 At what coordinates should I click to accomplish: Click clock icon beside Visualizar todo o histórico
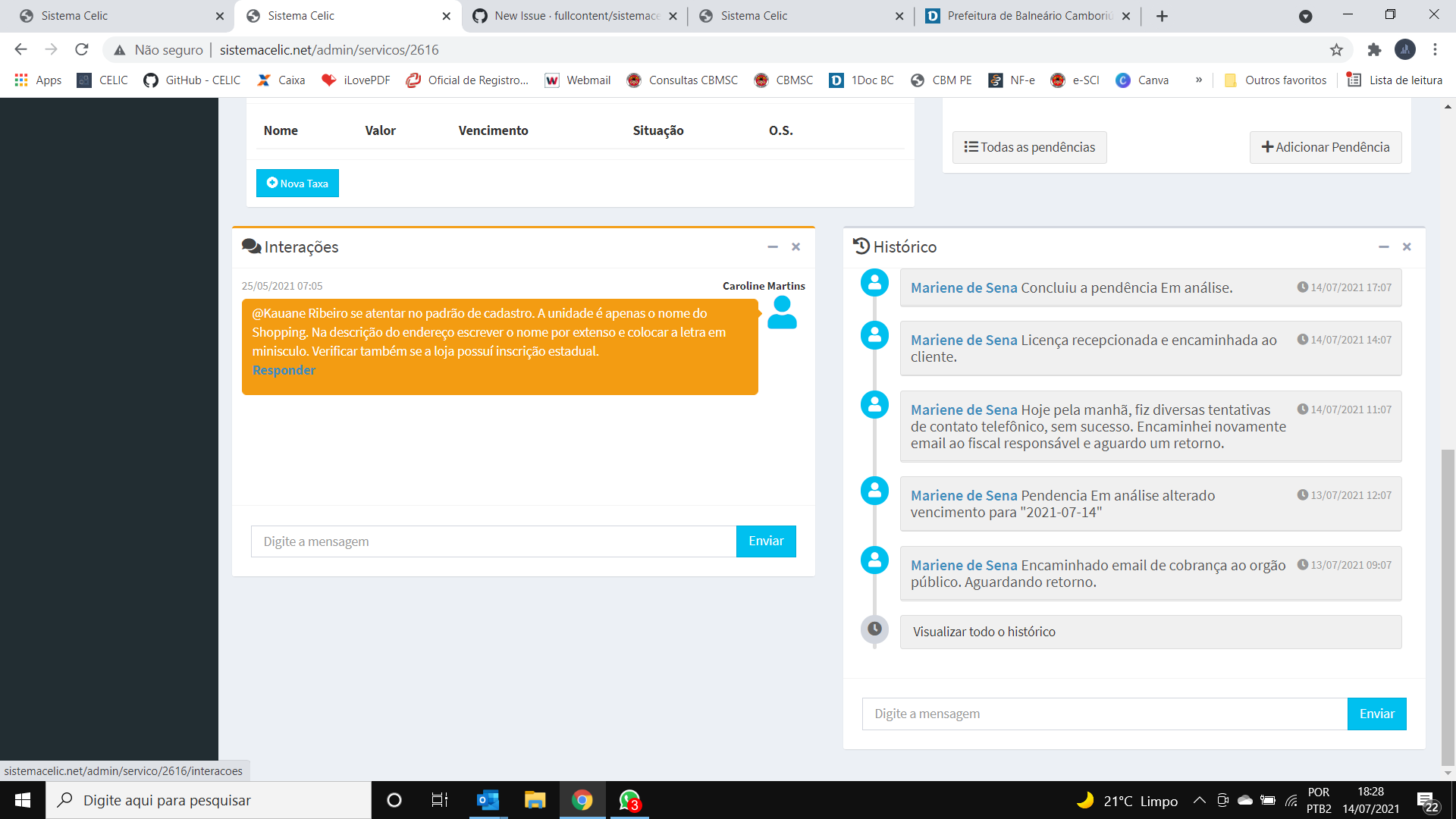874,629
